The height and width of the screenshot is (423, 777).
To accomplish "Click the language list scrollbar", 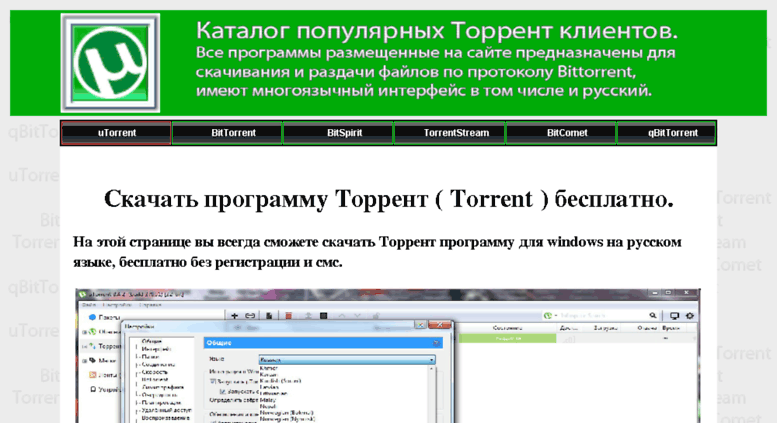I will [432, 394].
